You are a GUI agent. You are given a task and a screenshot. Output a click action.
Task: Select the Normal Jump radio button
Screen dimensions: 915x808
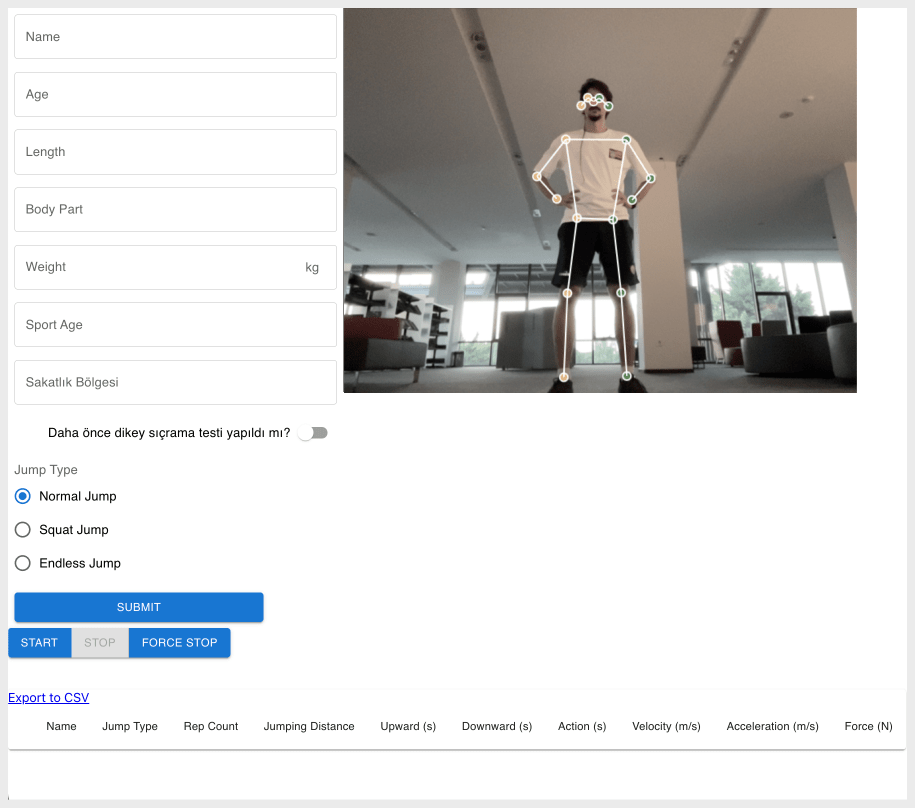coord(23,496)
